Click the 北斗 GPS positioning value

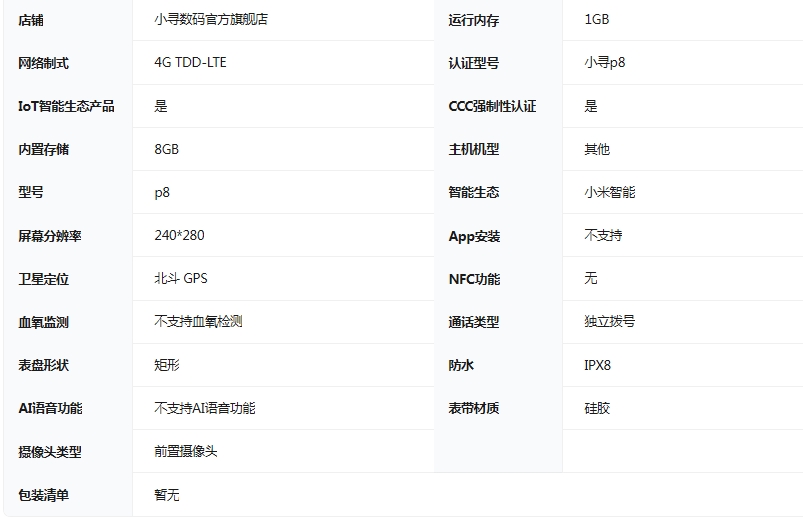click(x=180, y=278)
